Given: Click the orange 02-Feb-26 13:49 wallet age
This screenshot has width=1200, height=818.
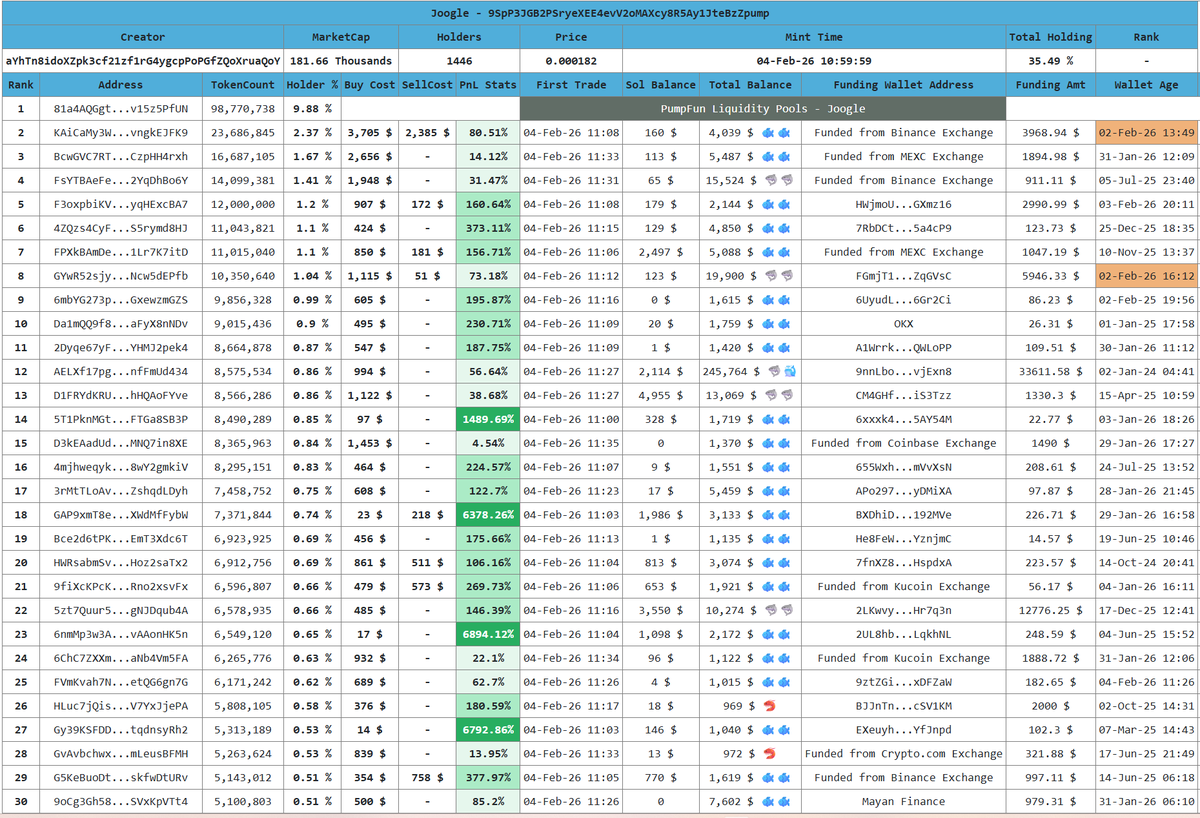Looking at the screenshot, I should point(1147,133).
